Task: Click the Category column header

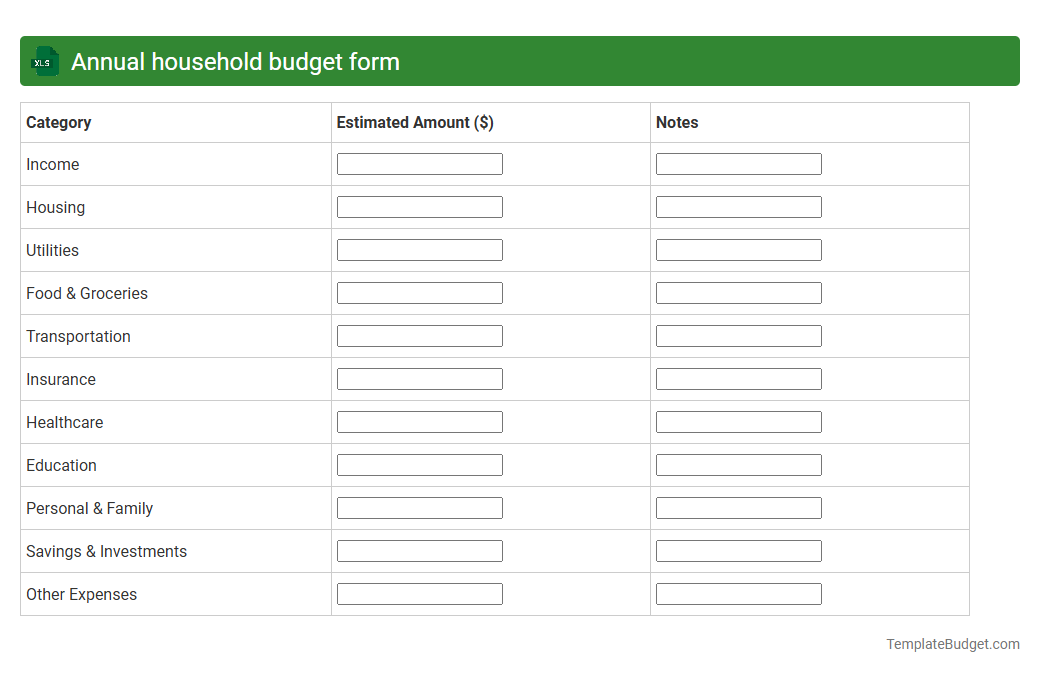Action: pyautogui.click(x=59, y=122)
